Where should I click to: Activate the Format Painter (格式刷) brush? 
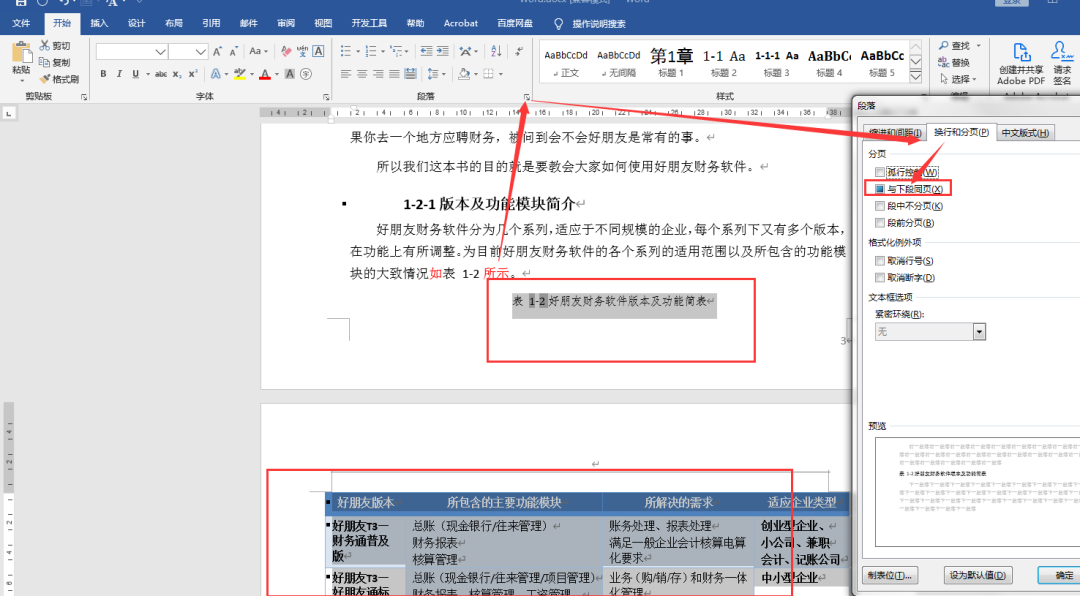click(x=45, y=79)
